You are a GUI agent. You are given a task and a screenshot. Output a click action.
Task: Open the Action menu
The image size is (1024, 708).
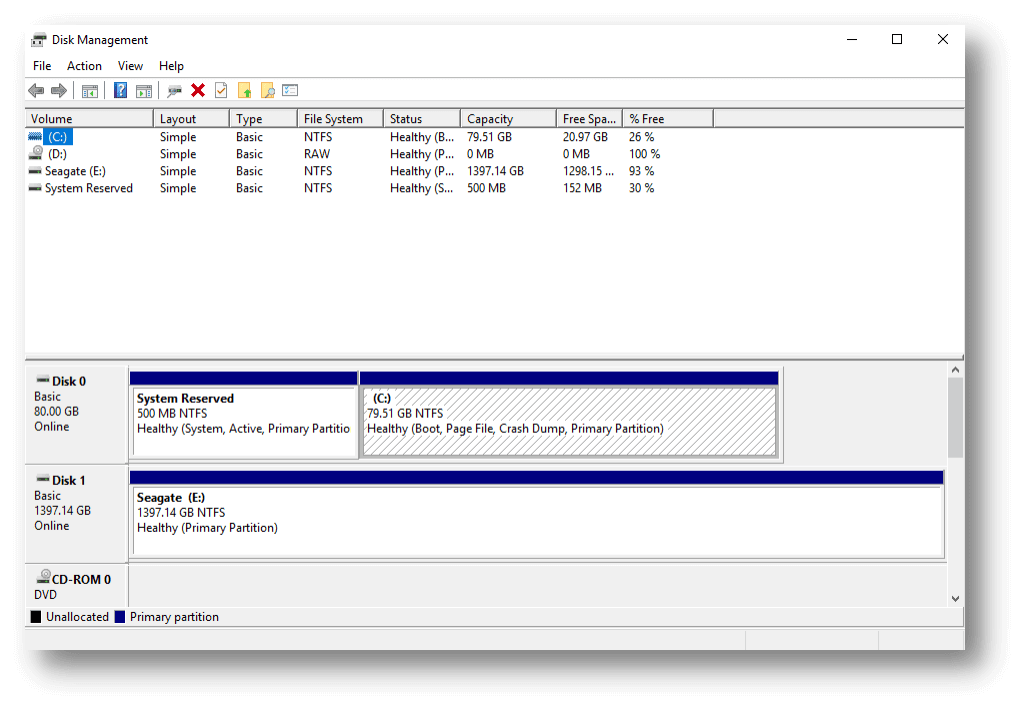[83, 65]
